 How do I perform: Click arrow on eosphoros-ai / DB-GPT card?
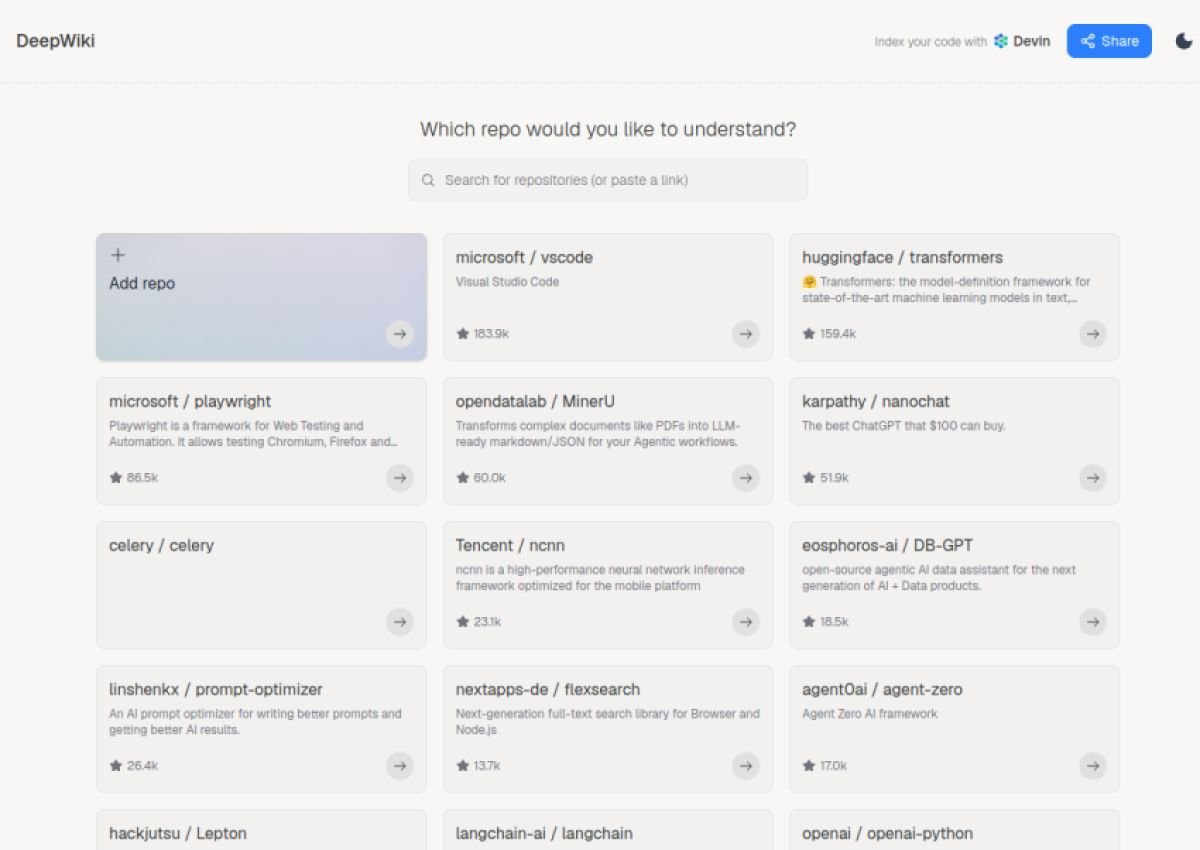[1093, 622]
